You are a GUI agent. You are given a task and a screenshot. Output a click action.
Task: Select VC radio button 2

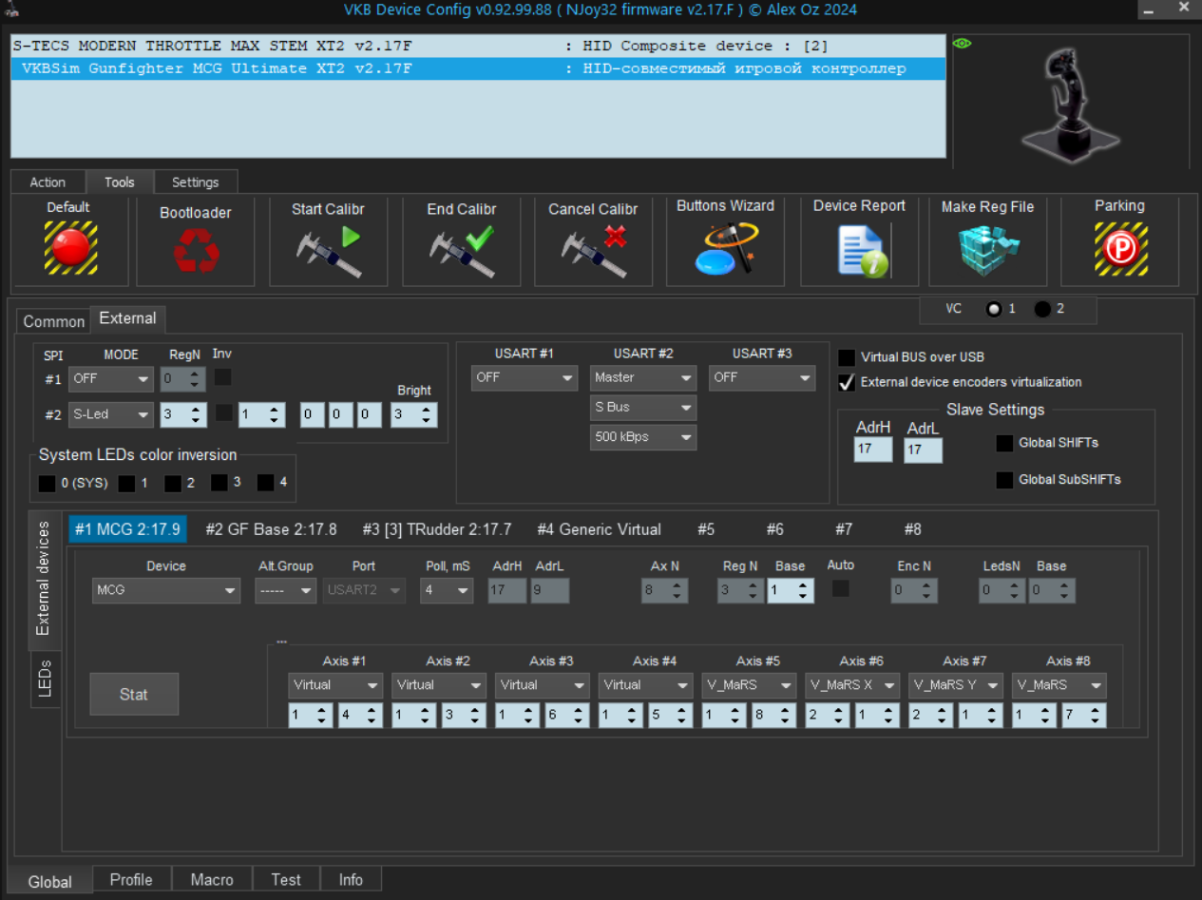(1042, 309)
